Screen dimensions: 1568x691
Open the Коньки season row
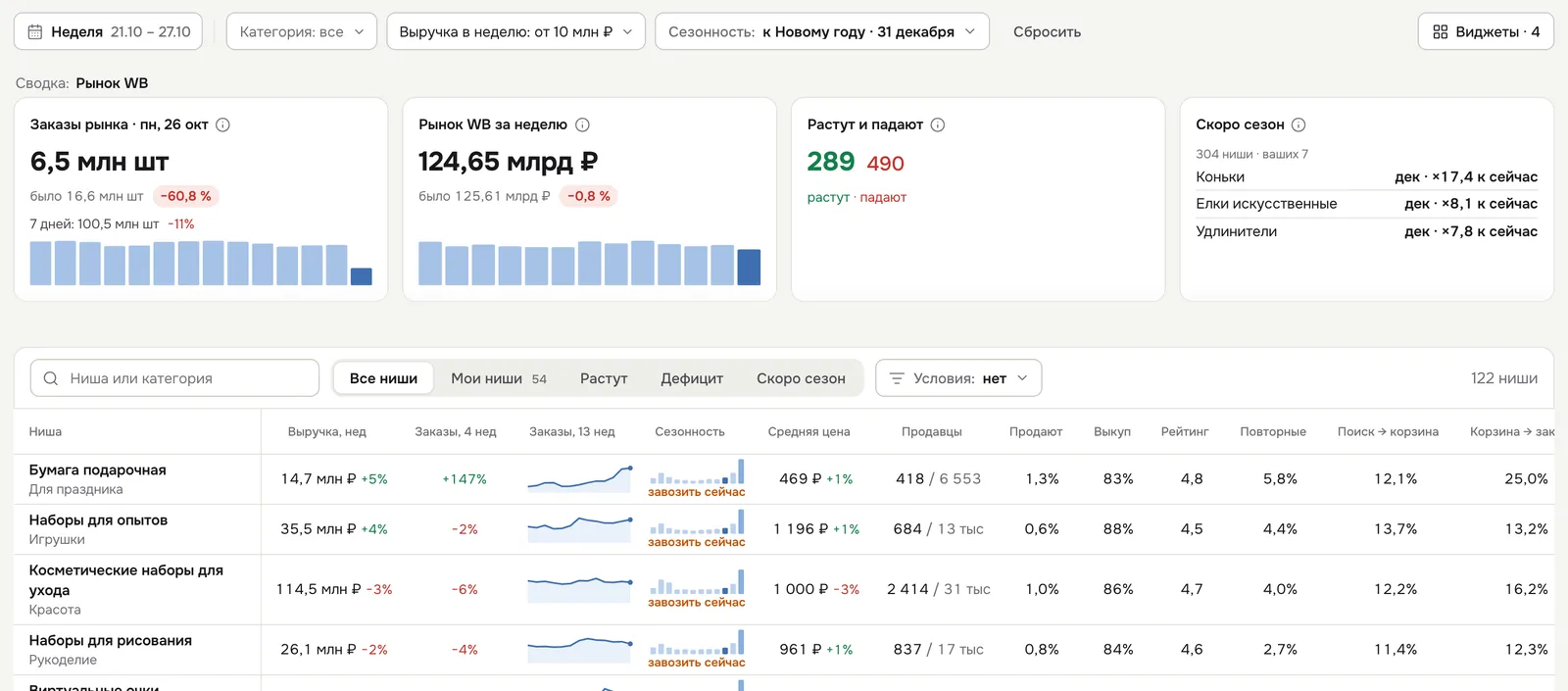(x=1366, y=176)
